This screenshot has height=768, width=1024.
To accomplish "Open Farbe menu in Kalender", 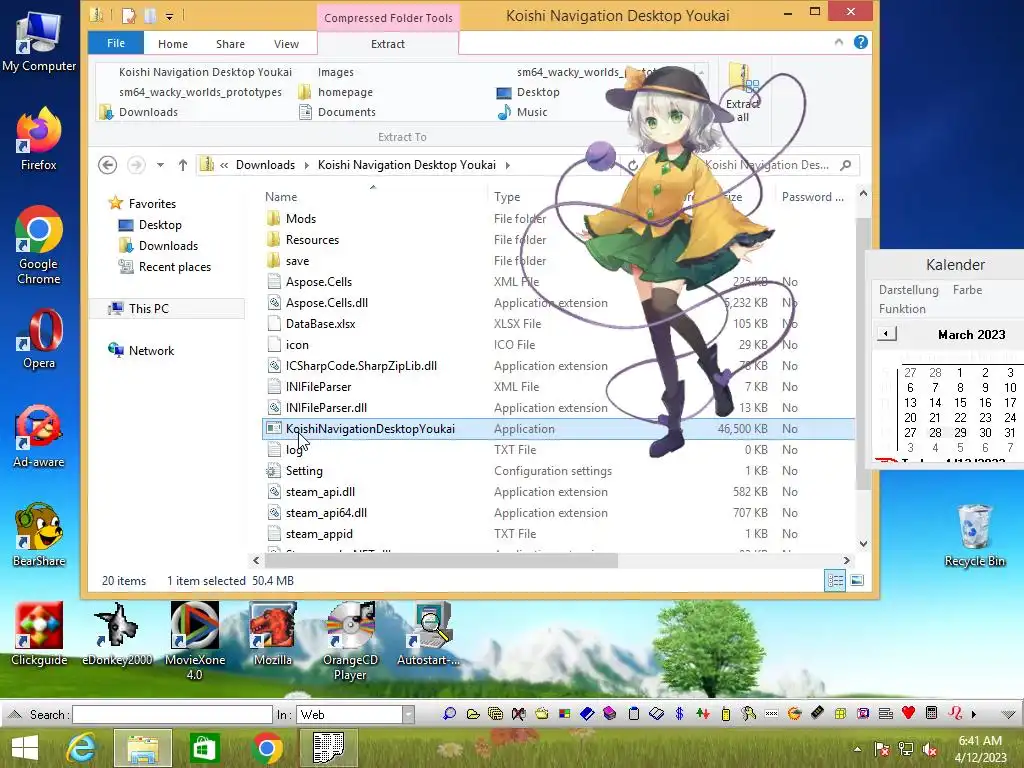I will 967,290.
